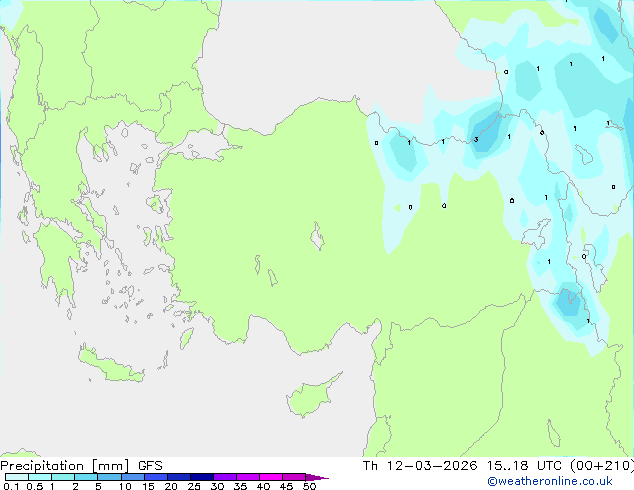634x490 pixels.
Task: Click the legend scale label "15"
Action: (148, 486)
